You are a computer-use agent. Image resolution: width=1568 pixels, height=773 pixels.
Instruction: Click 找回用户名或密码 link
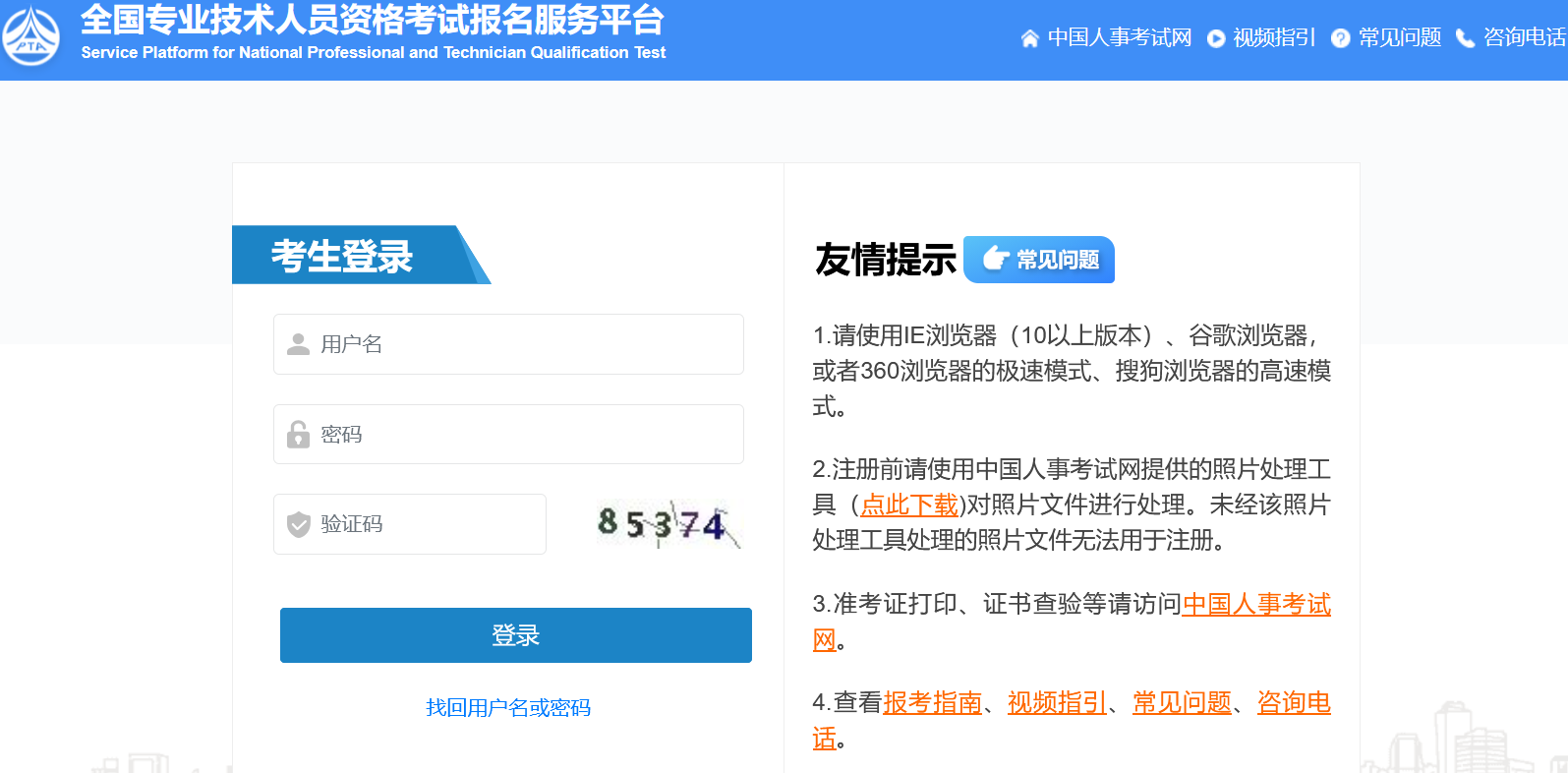(508, 708)
